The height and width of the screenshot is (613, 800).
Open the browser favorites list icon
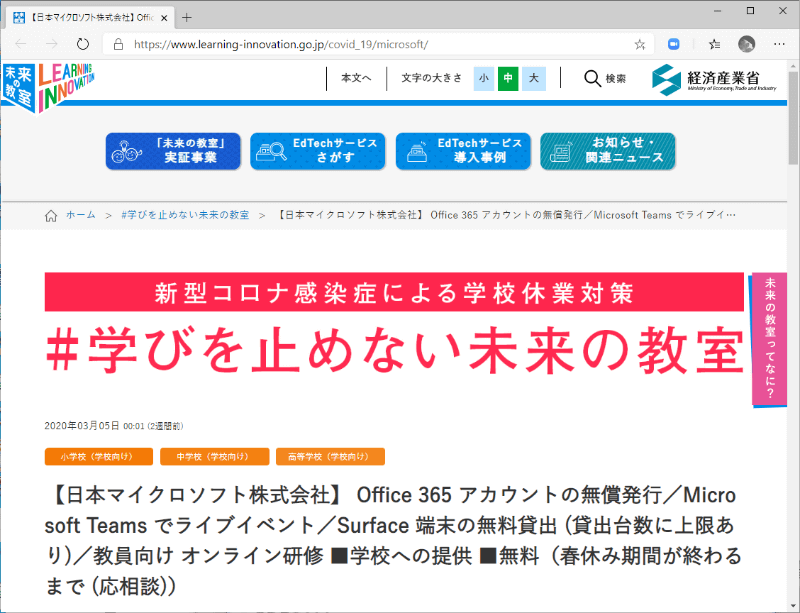[x=713, y=44]
